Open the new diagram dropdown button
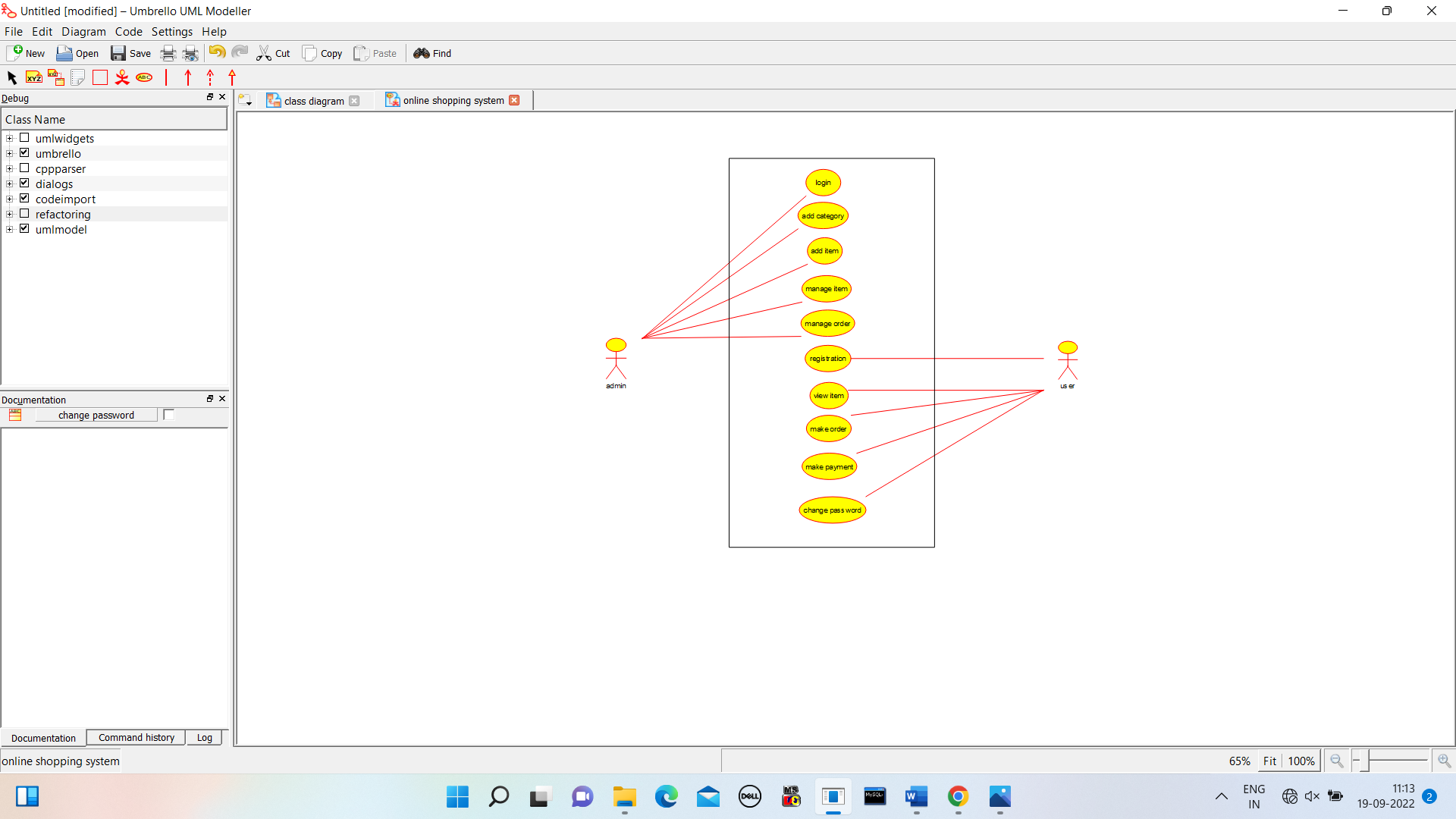The height and width of the screenshot is (819, 1456). pyautogui.click(x=245, y=100)
